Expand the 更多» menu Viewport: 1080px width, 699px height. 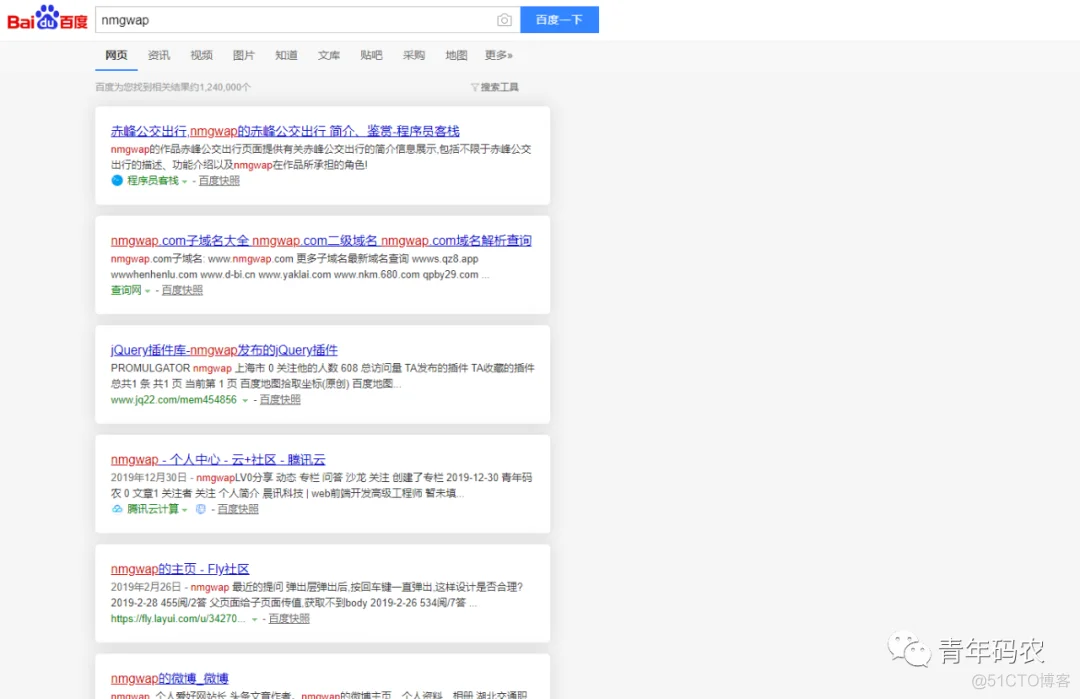coord(499,55)
